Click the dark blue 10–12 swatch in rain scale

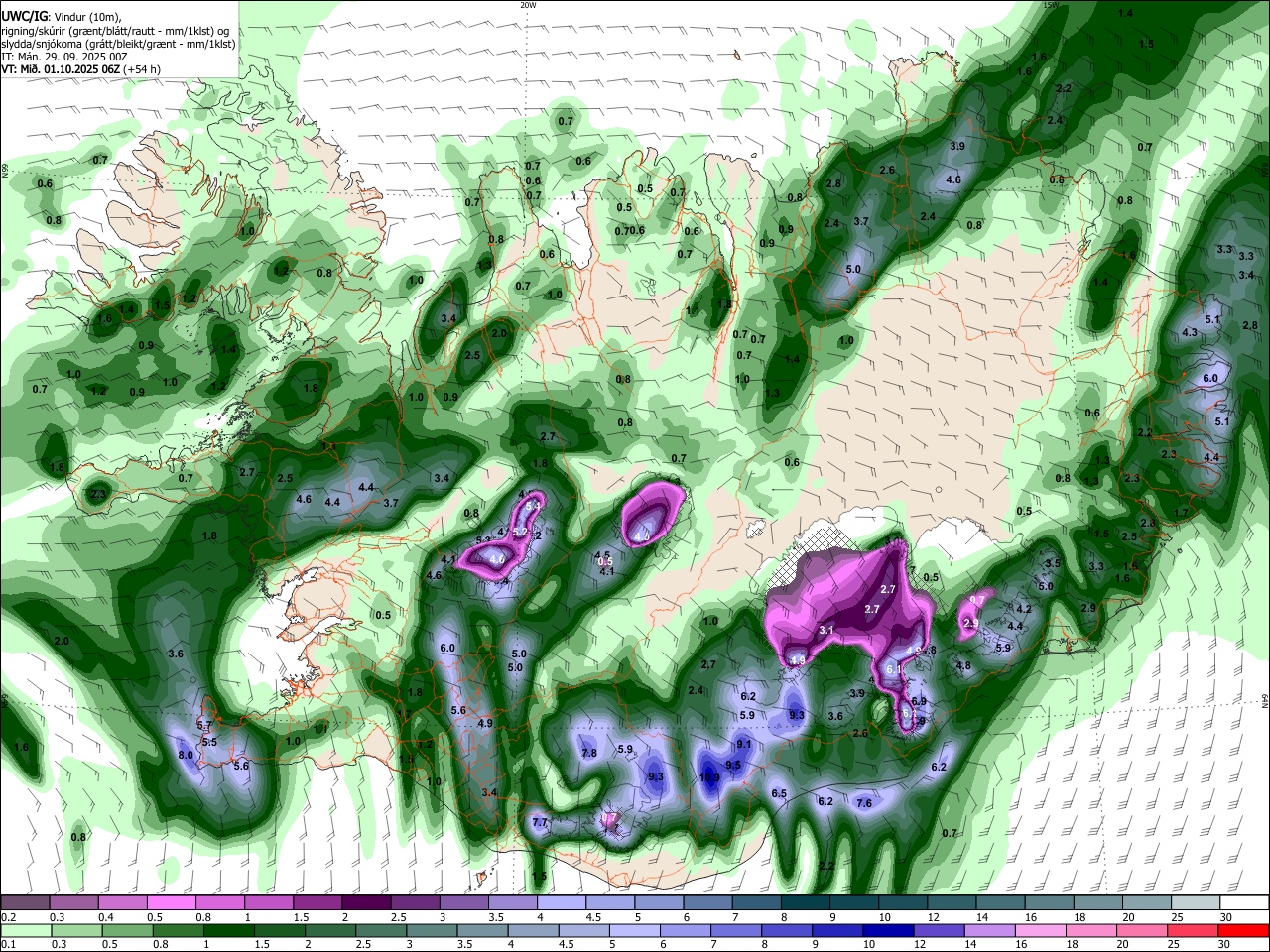886,930
